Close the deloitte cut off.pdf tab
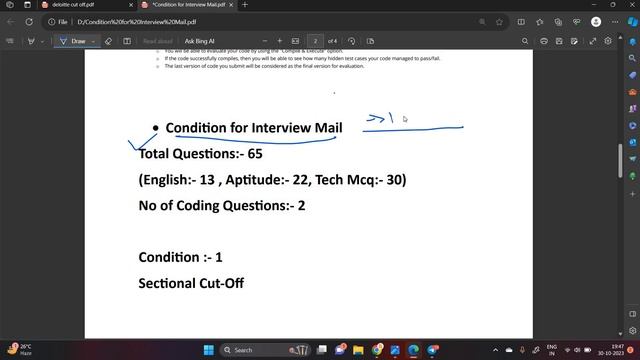640x360 pixels. tap(131, 5)
